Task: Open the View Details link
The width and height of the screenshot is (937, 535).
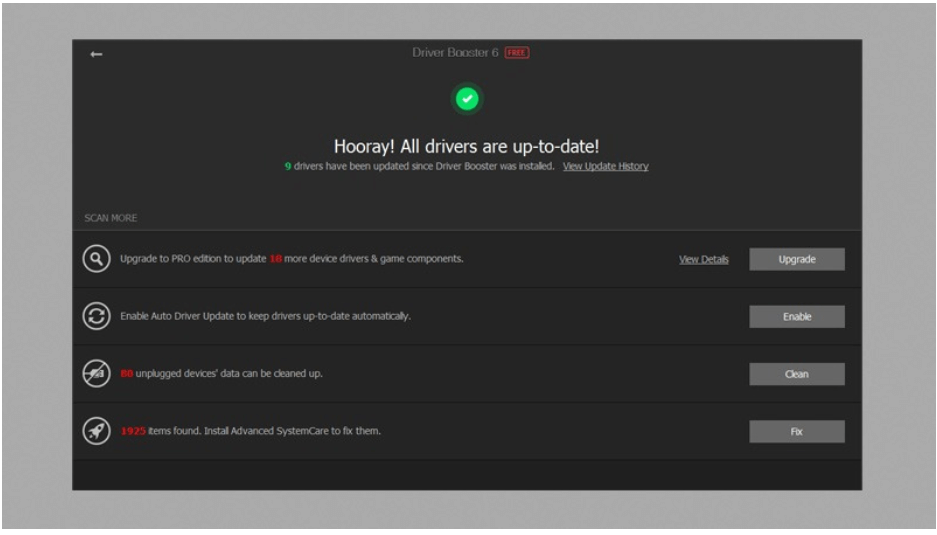Action: coord(703,260)
